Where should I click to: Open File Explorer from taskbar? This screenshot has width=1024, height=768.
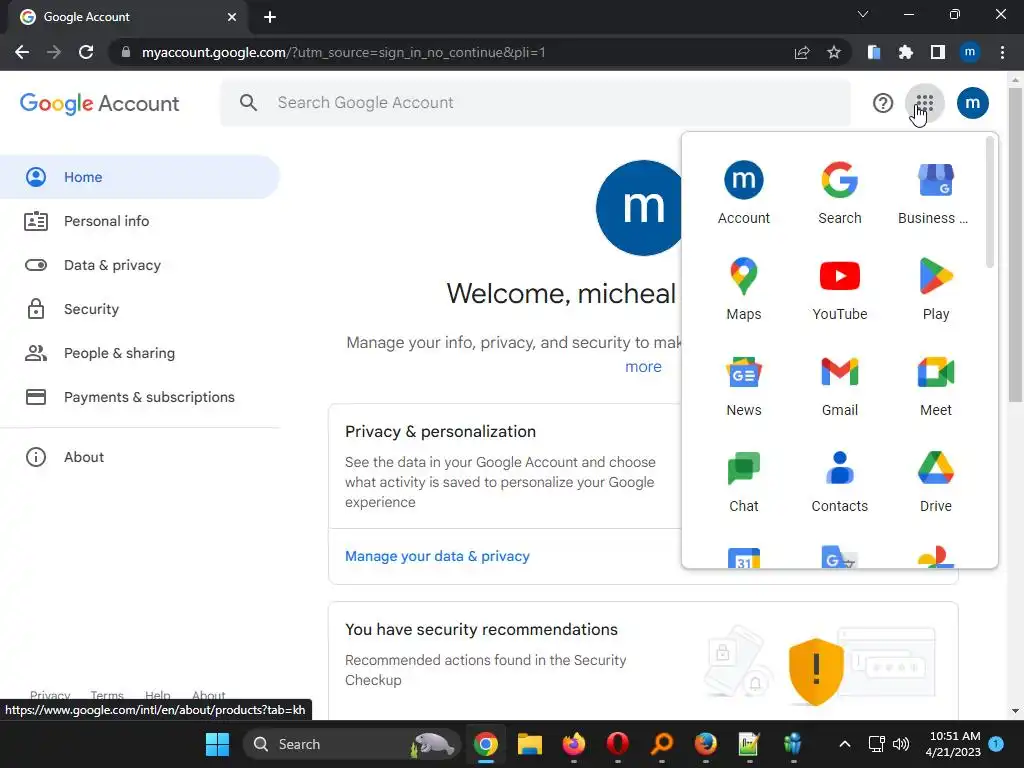pyautogui.click(x=529, y=744)
